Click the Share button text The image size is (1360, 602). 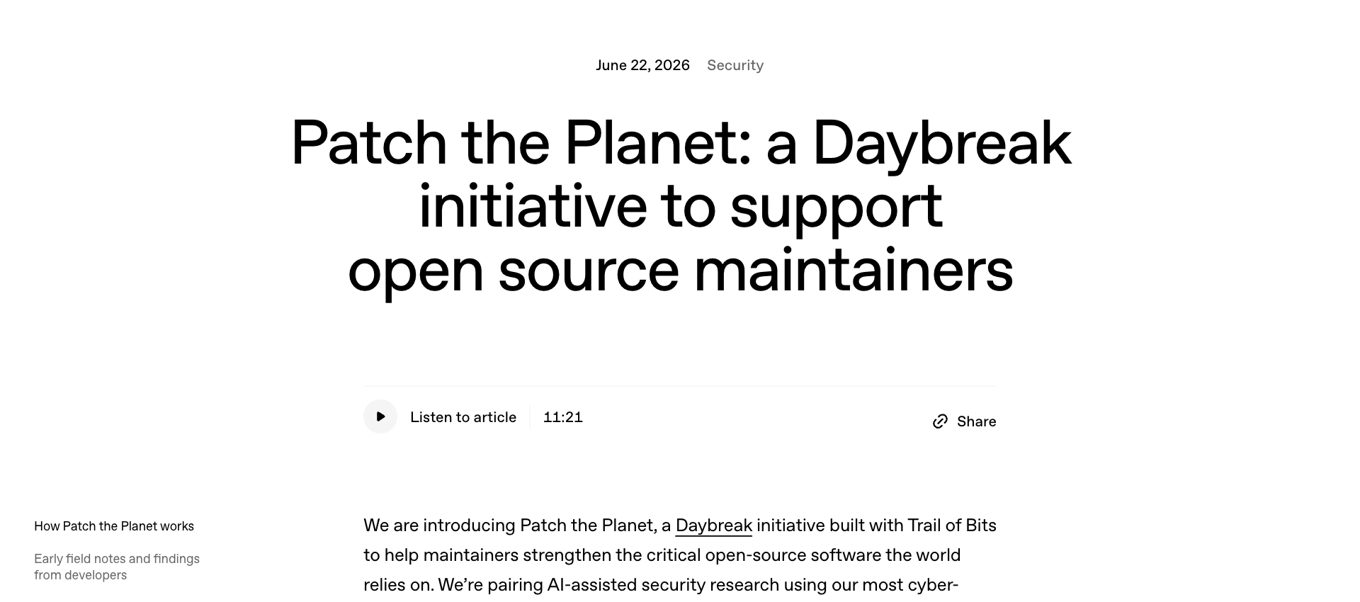click(x=976, y=422)
